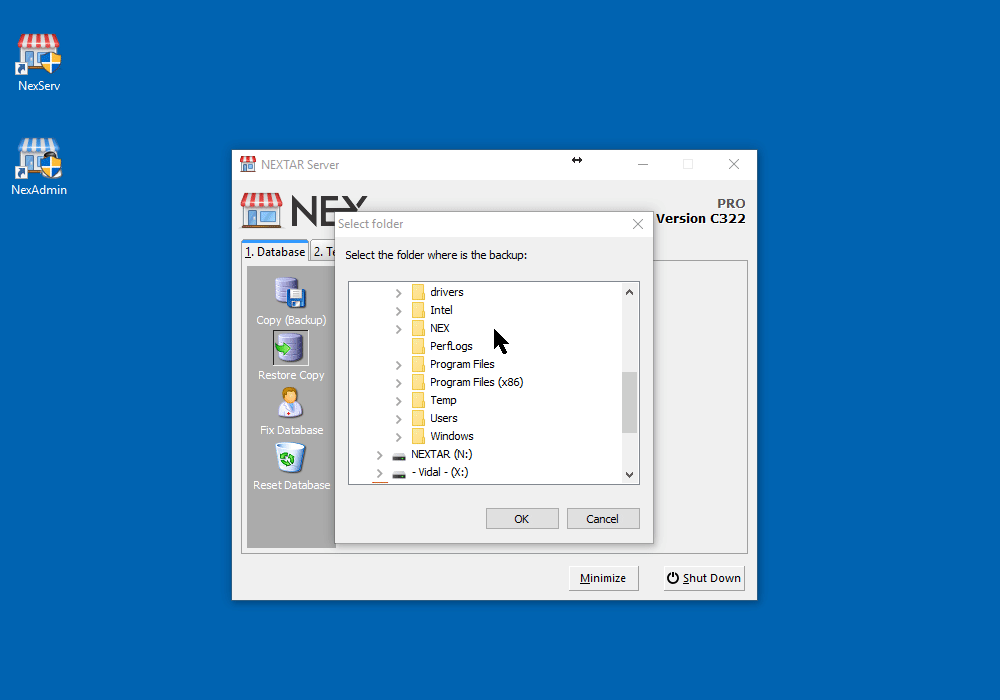Select the Users folder name

tap(443, 418)
